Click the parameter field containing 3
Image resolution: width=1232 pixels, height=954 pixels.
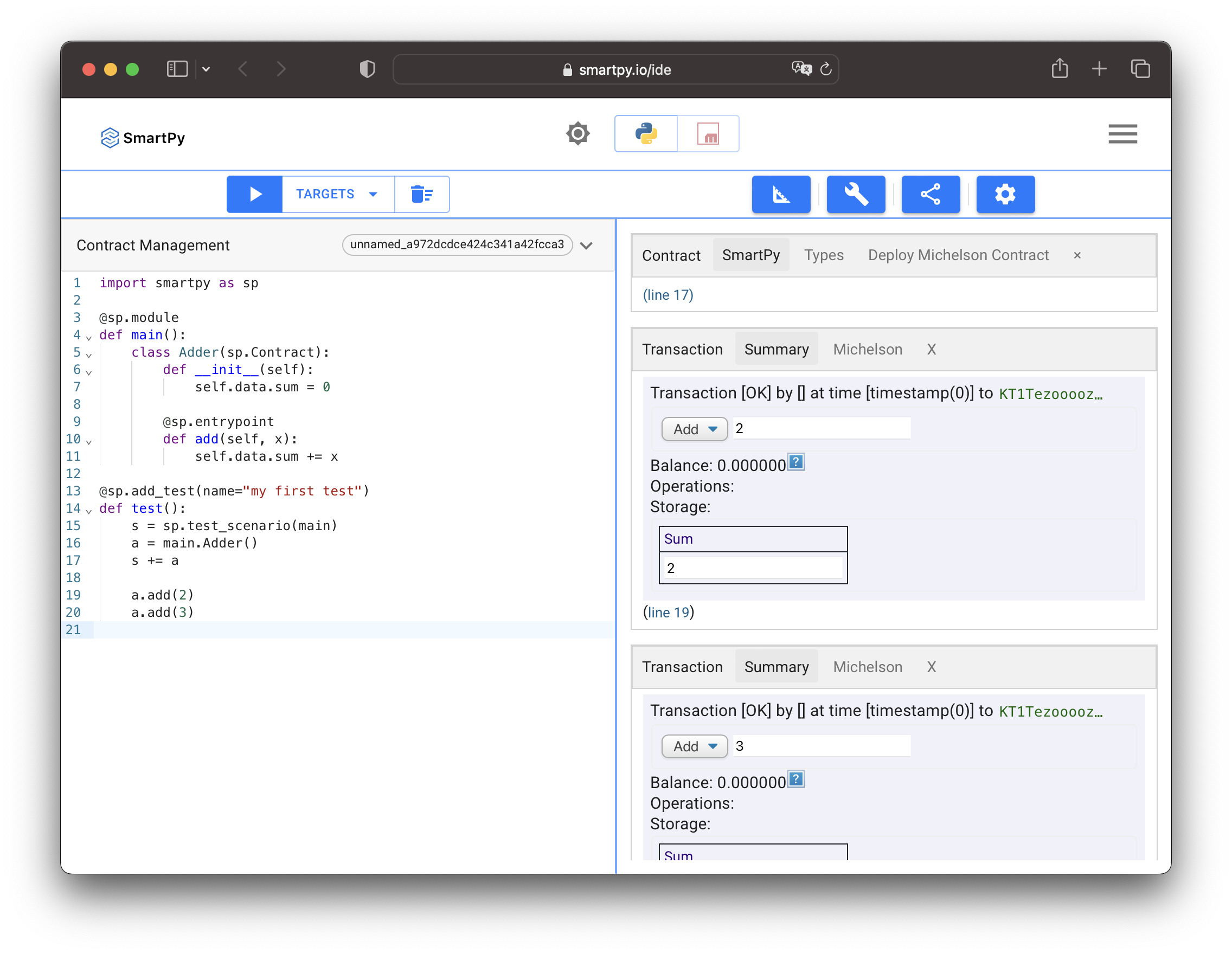coord(822,746)
